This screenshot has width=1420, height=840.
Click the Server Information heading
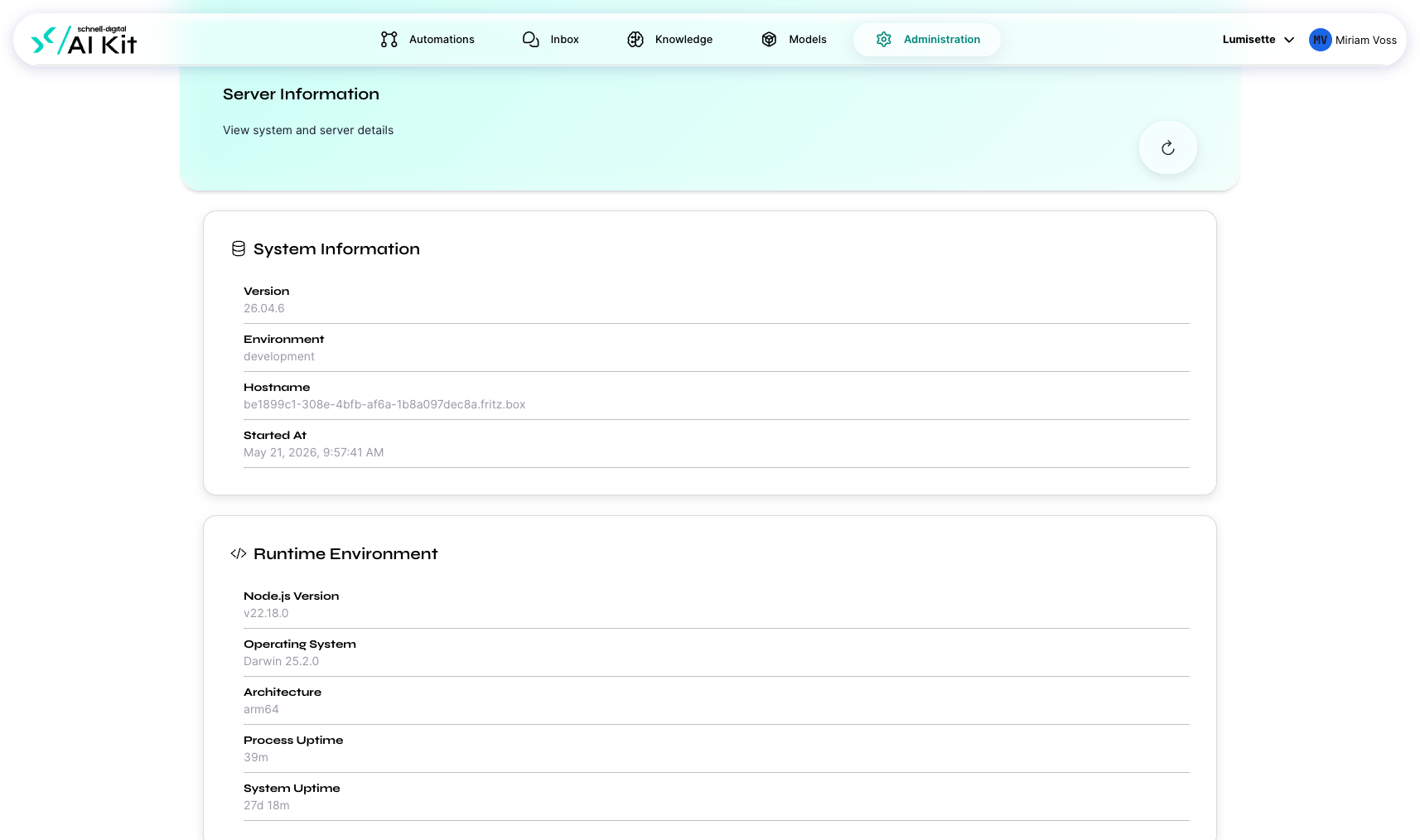click(301, 94)
